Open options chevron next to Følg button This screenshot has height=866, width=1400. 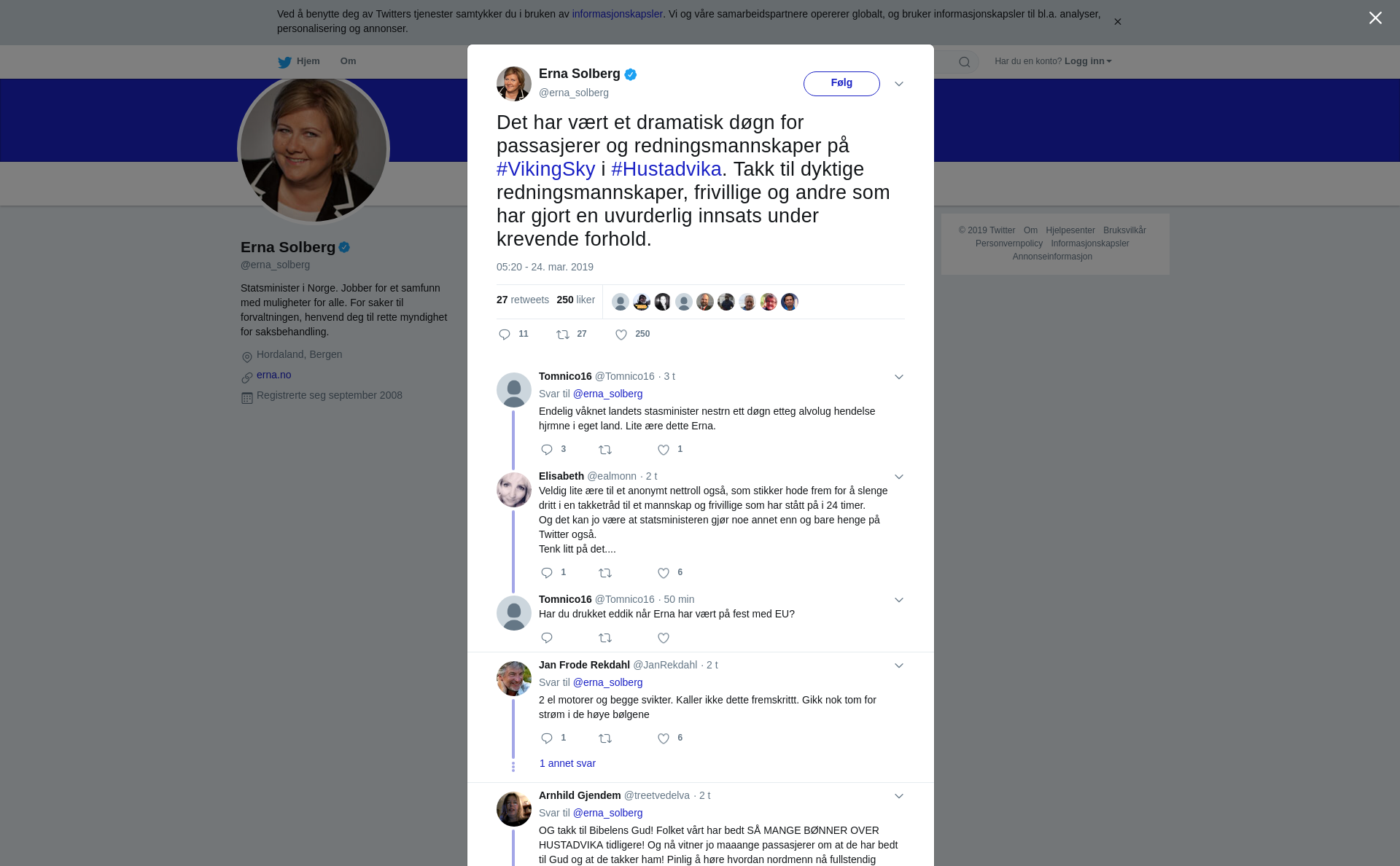pyautogui.click(x=899, y=84)
